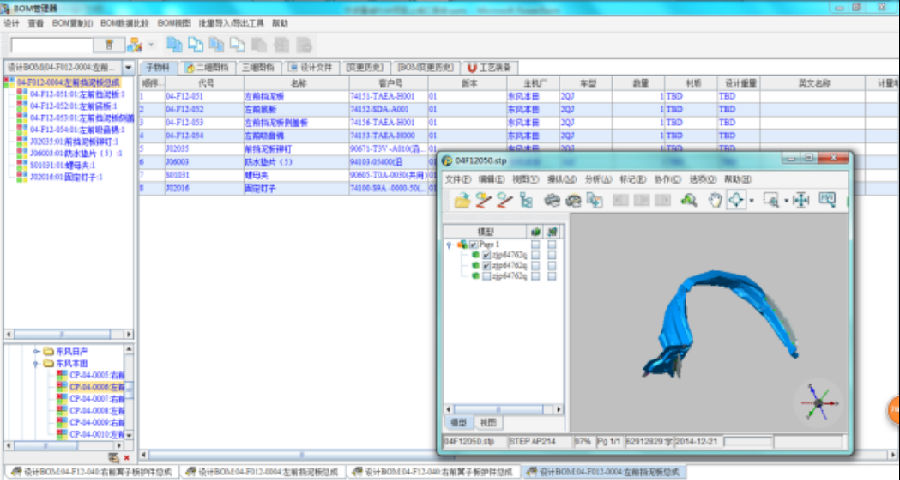Select the rotate/orbit tool in viewer
This screenshot has width=900, height=480.
tap(736, 200)
